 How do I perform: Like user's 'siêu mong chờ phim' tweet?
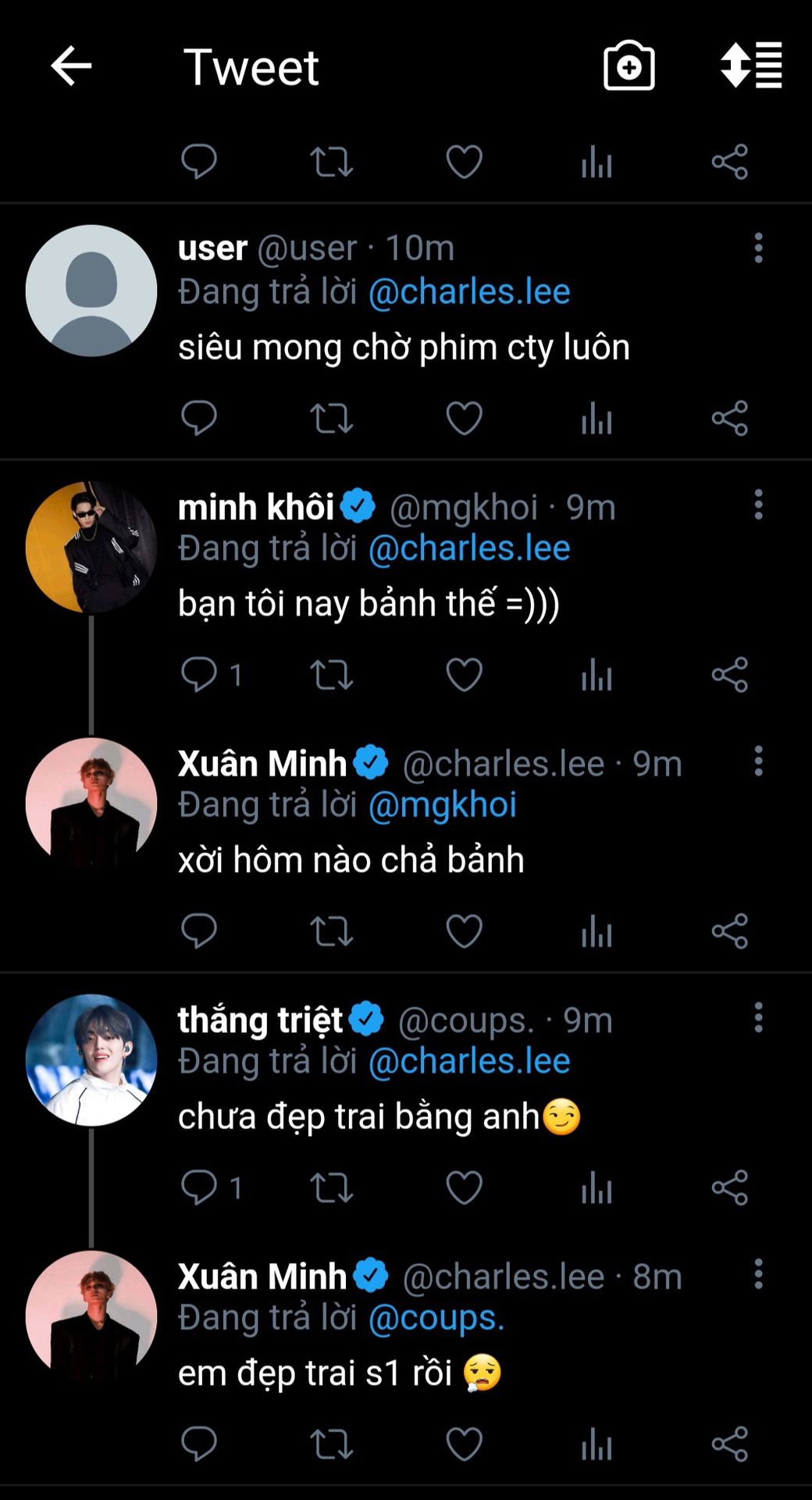click(x=464, y=418)
